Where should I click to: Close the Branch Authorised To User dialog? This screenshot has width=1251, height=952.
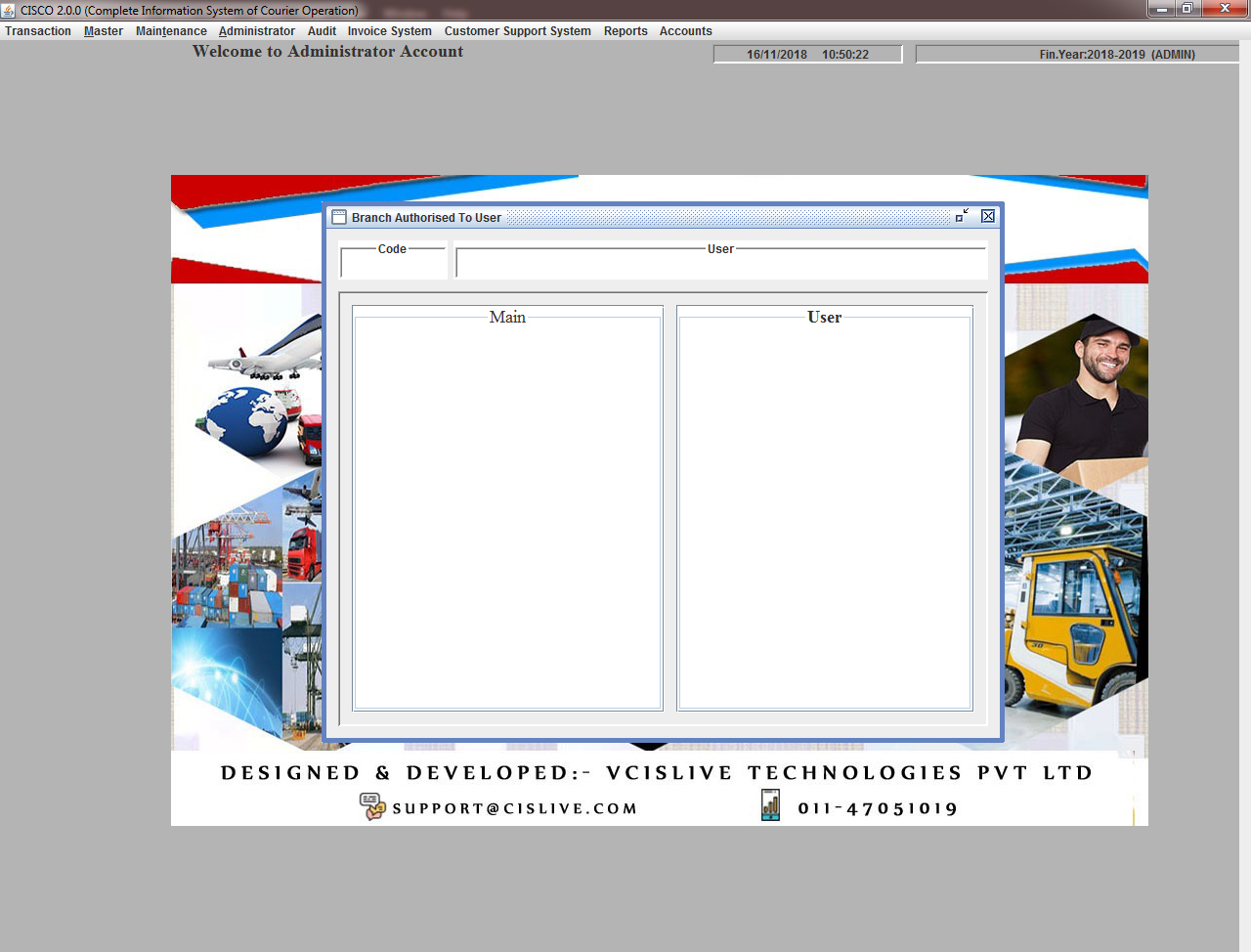(x=988, y=216)
